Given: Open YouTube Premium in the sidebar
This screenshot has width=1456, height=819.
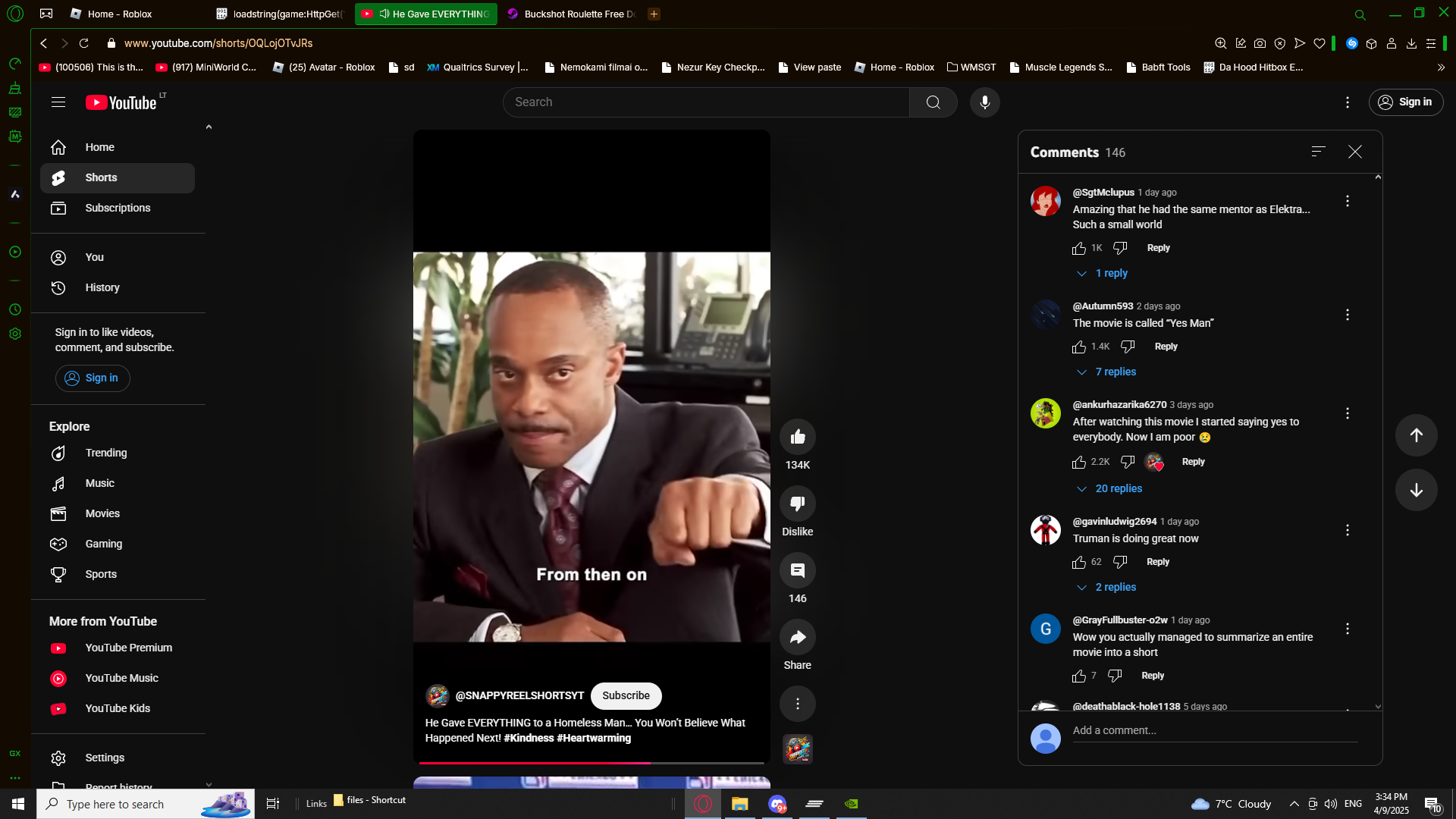Looking at the screenshot, I should pos(118,648).
